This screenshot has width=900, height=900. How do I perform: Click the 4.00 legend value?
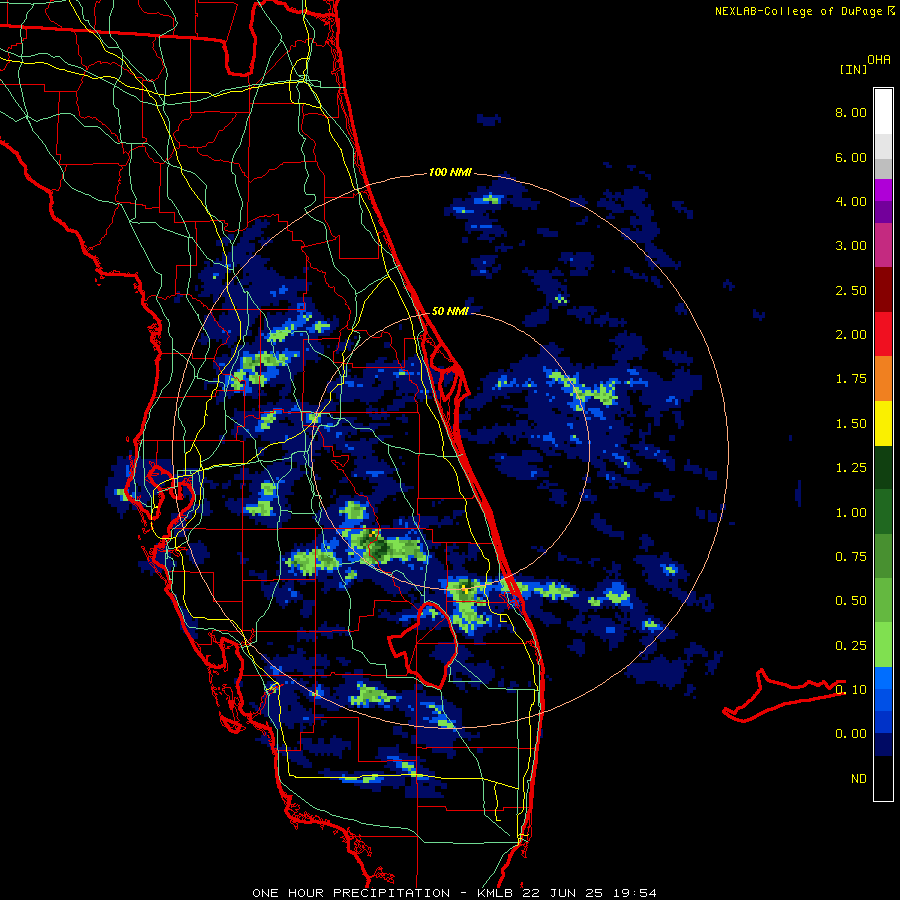point(851,201)
